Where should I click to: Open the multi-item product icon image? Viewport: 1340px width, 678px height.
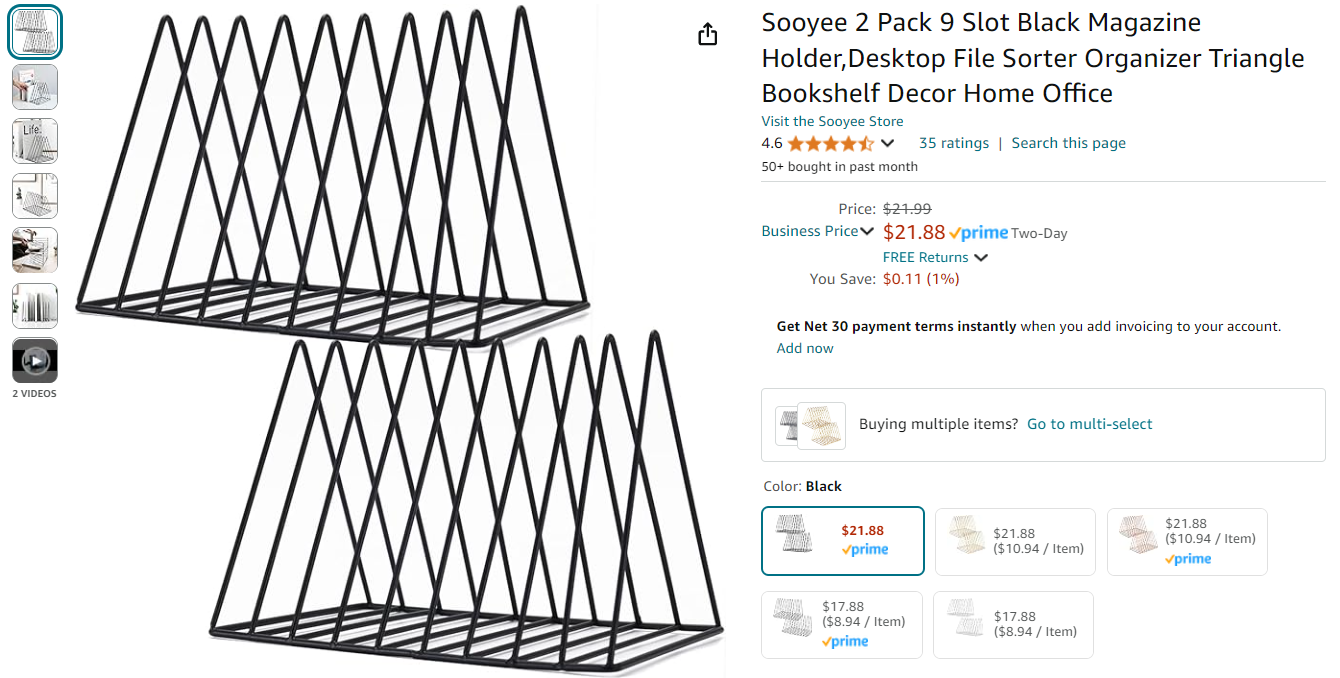[x=811, y=425]
